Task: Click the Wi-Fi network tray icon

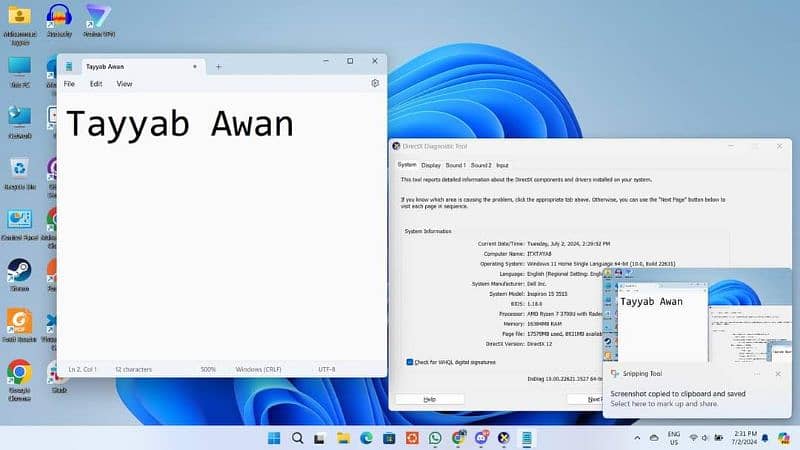Action: click(693, 438)
